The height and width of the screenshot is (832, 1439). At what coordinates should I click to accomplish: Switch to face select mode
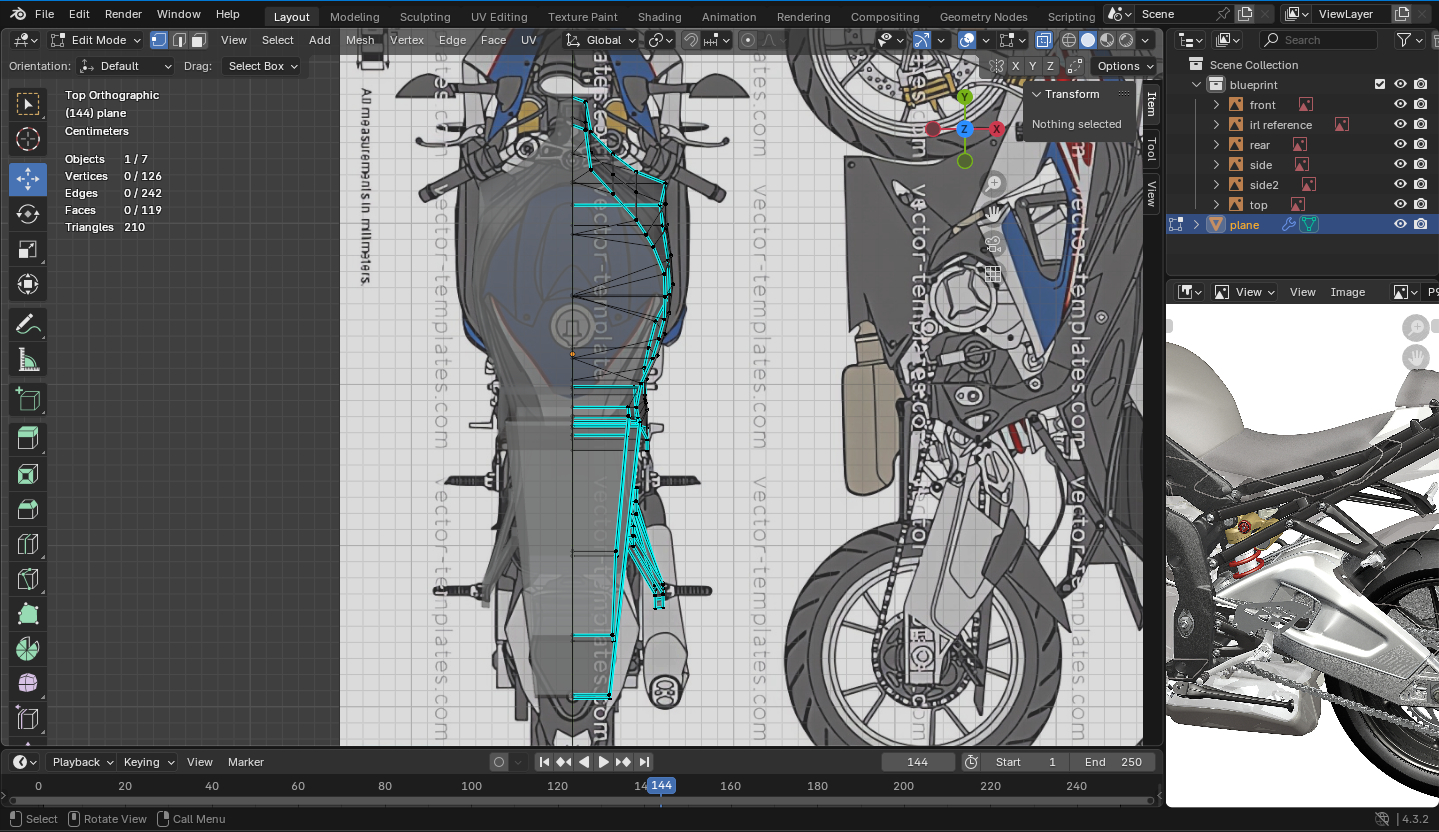pyautogui.click(x=199, y=40)
